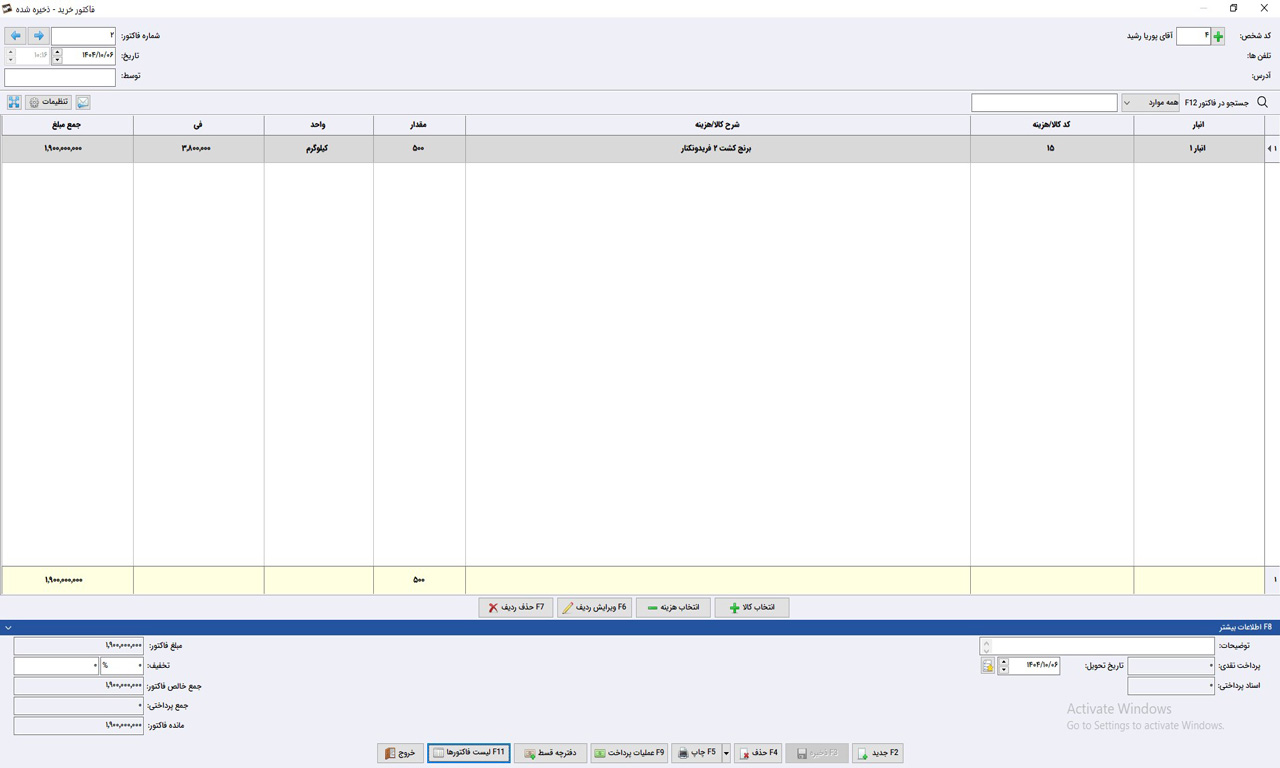
Task: Click F2 جدید new invoice button
Action: tap(878, 753)
